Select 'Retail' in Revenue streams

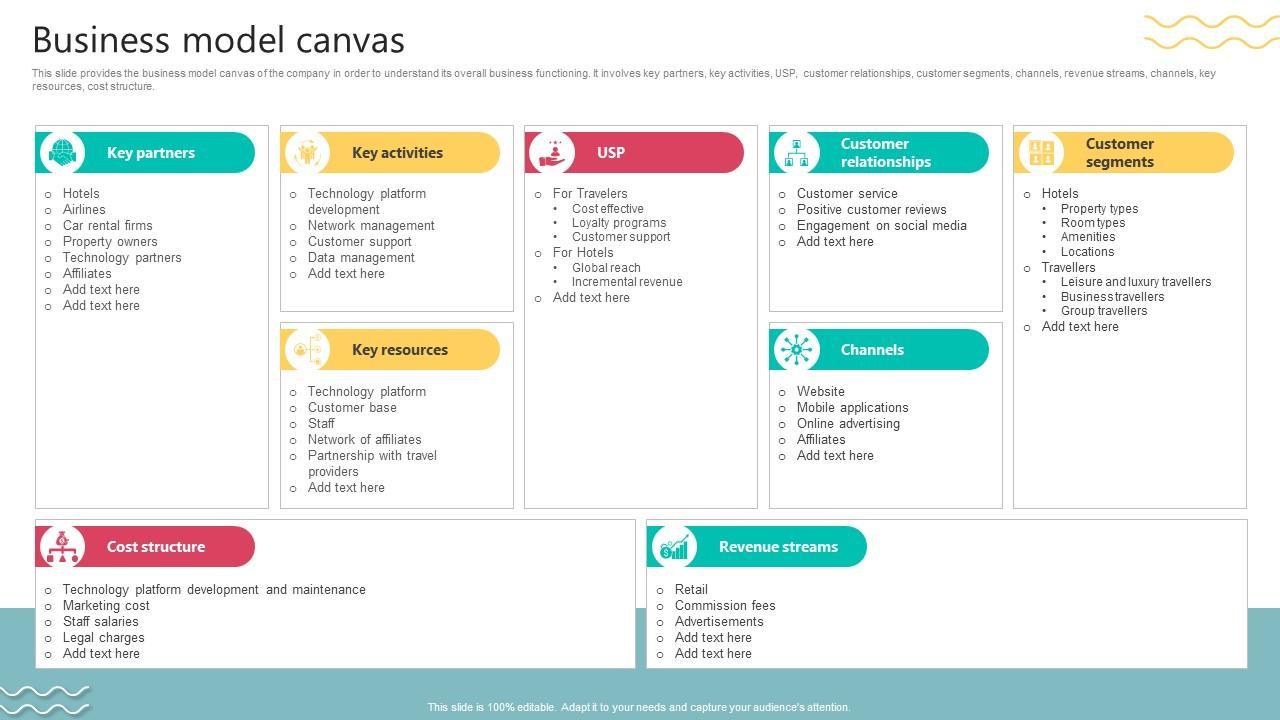coord(691,590)
